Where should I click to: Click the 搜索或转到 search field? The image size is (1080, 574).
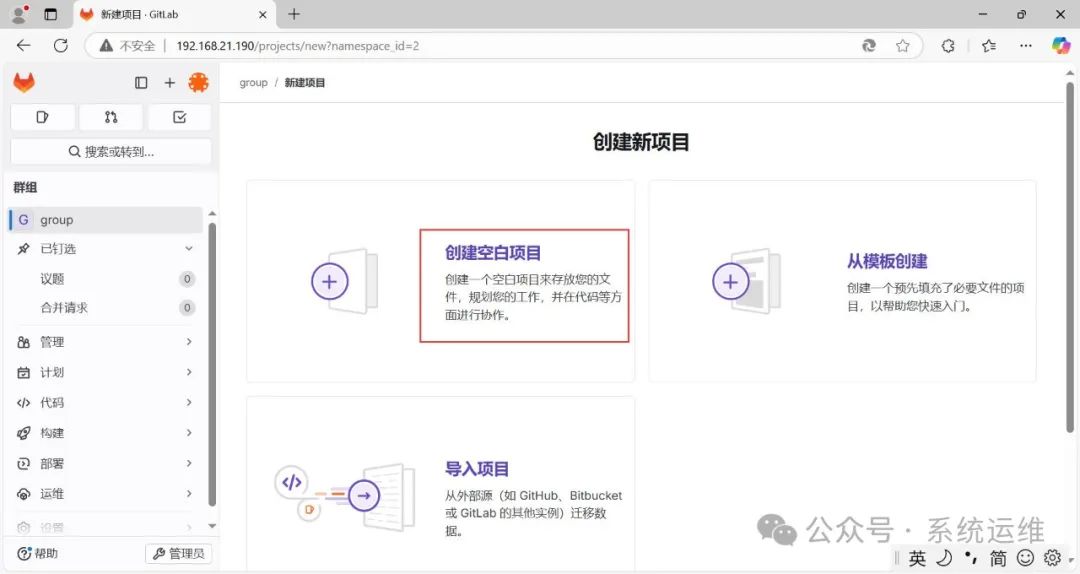(x=111, y=152)
